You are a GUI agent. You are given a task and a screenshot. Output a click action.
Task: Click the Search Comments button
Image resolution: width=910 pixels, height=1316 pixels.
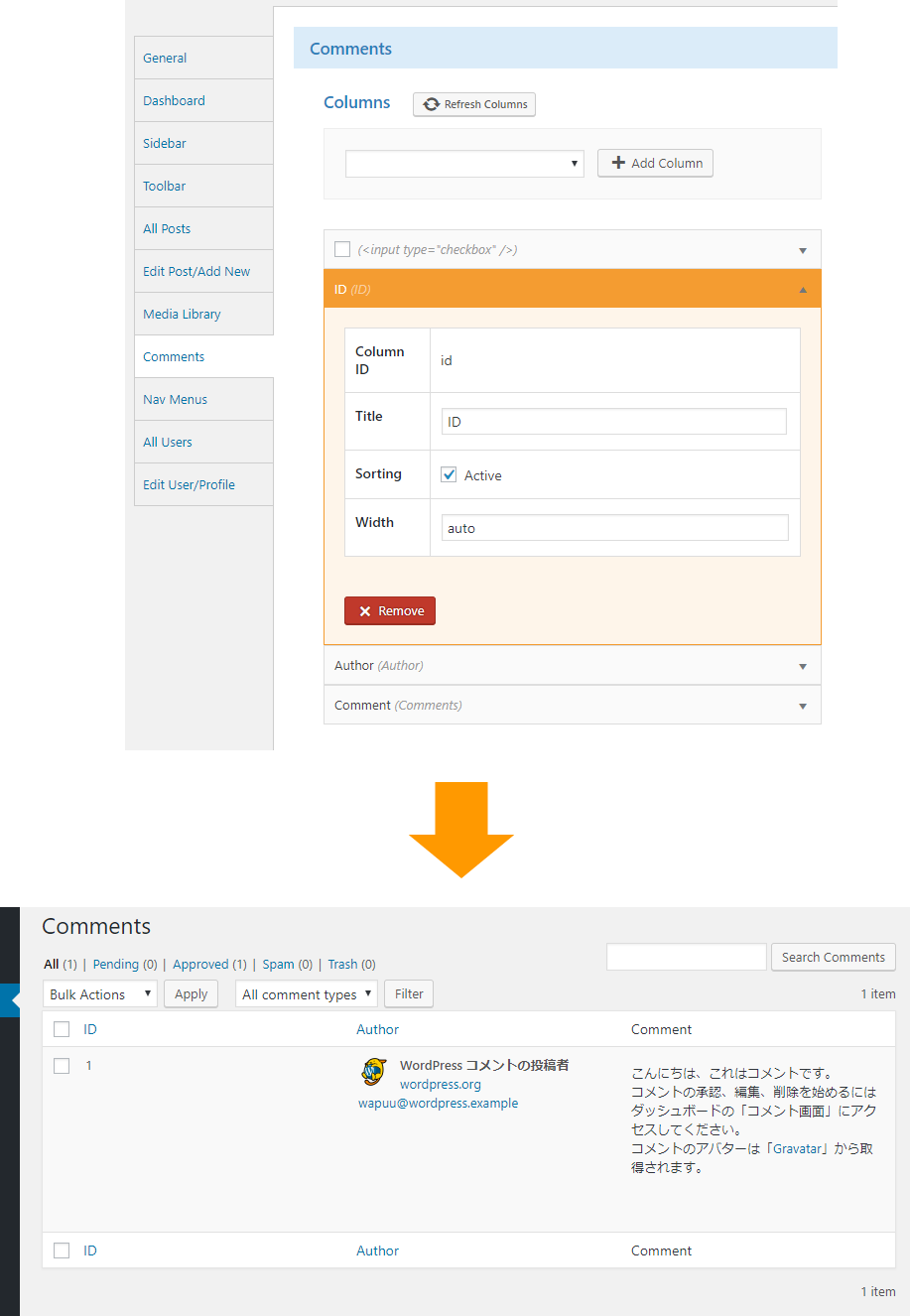coord(834,957)
